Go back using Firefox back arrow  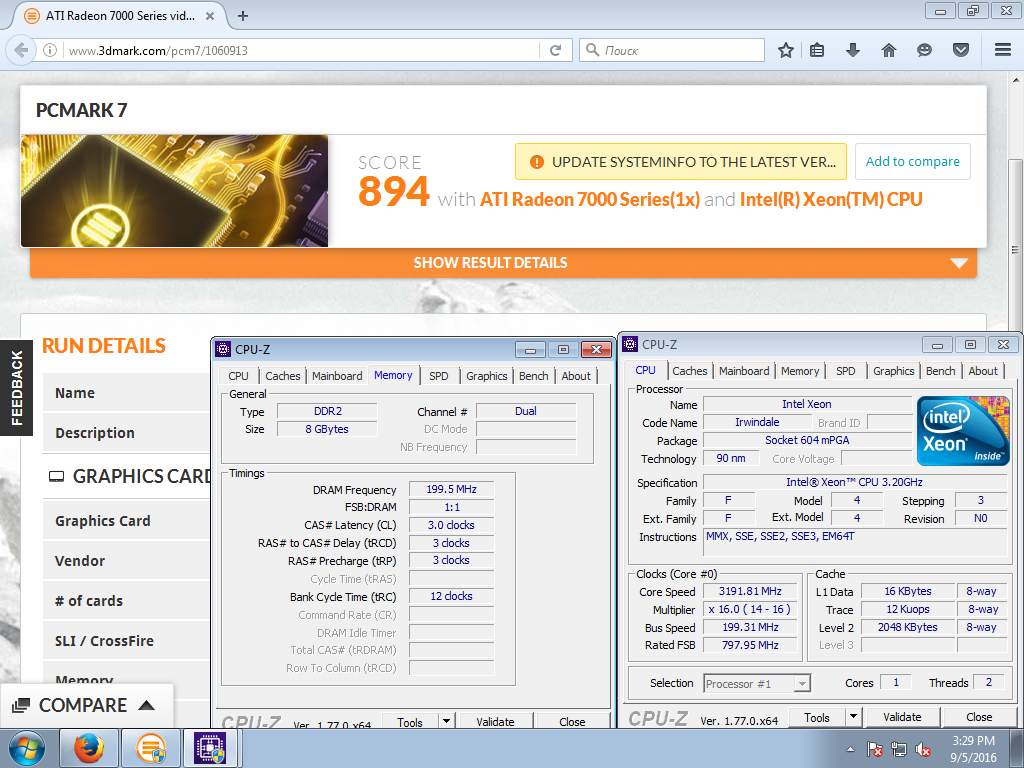[21, 50]
